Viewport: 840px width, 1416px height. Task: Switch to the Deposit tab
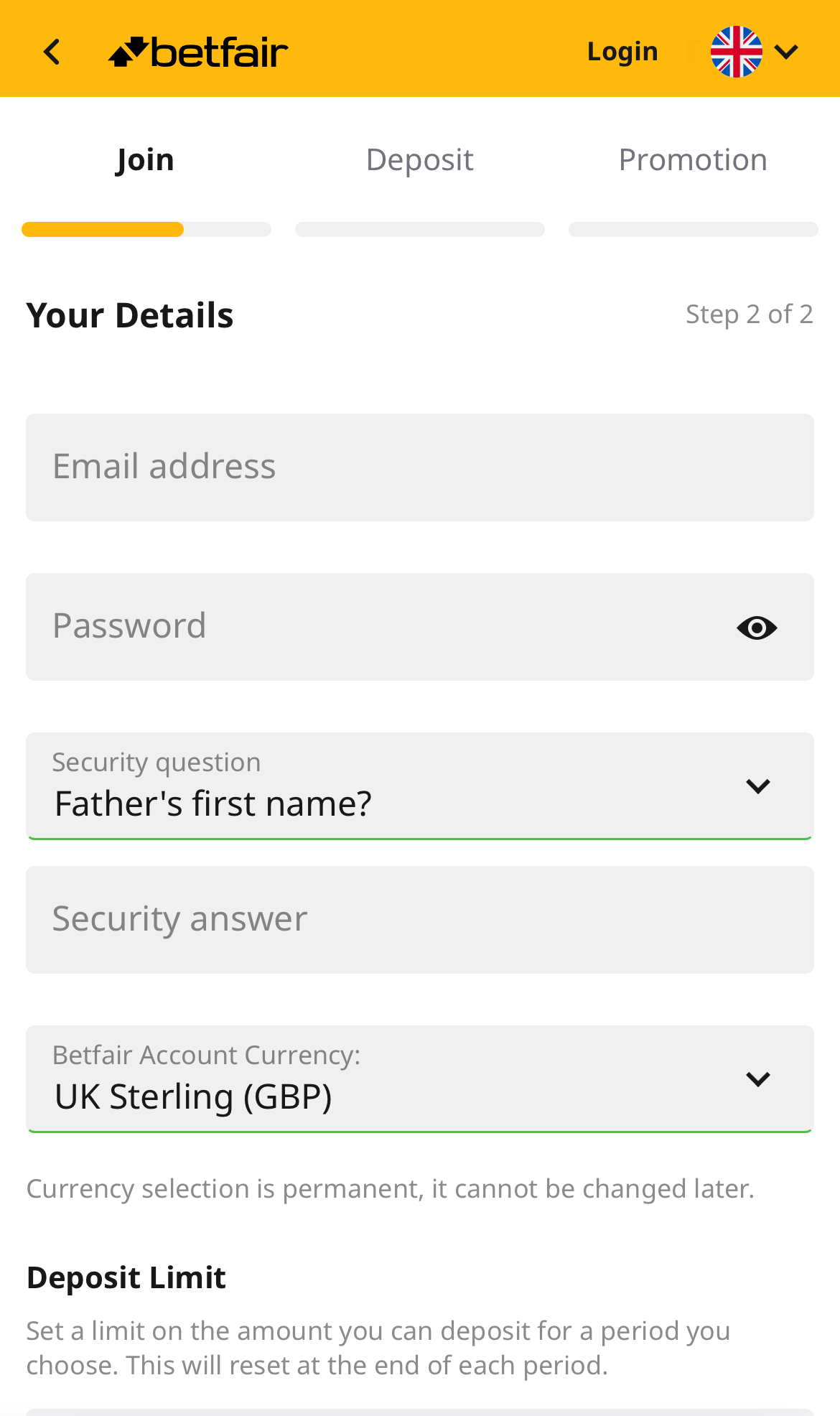[x=419, y=159]
